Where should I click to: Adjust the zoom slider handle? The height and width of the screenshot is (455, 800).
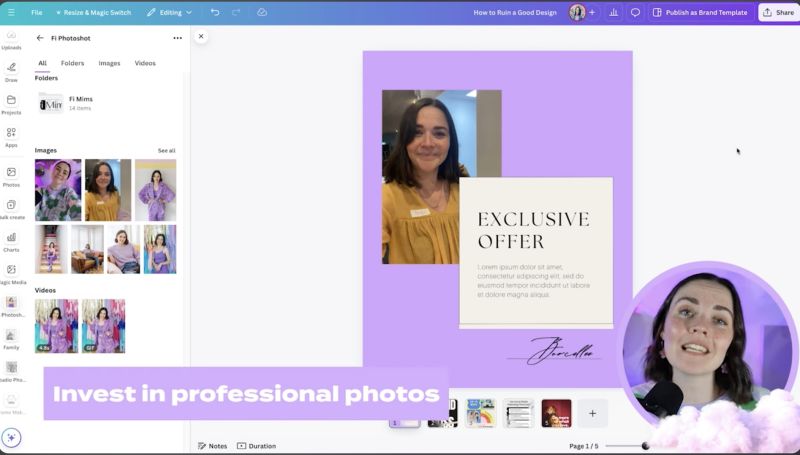(645, 446)
